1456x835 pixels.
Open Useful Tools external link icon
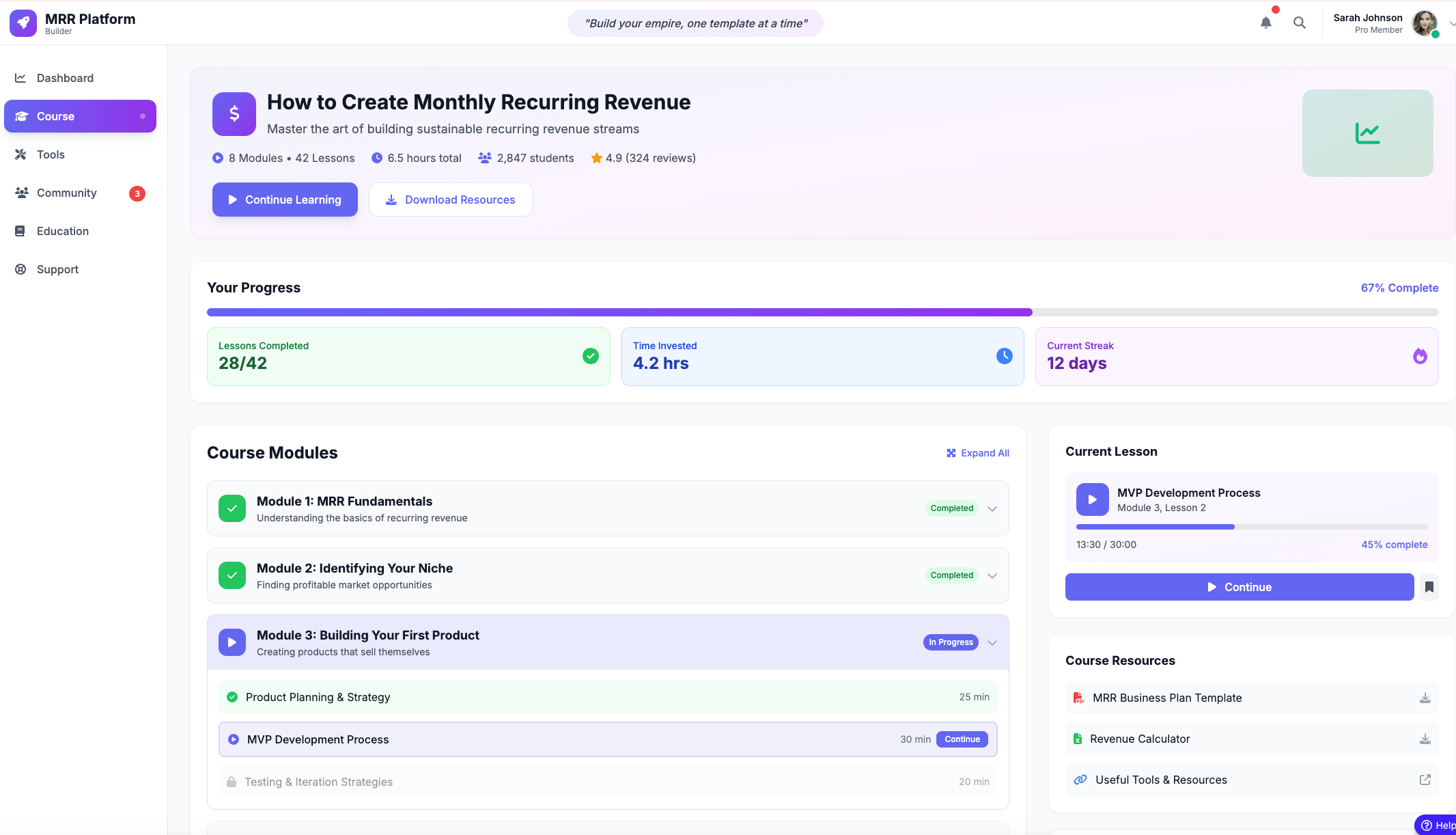click(1425, 780)
